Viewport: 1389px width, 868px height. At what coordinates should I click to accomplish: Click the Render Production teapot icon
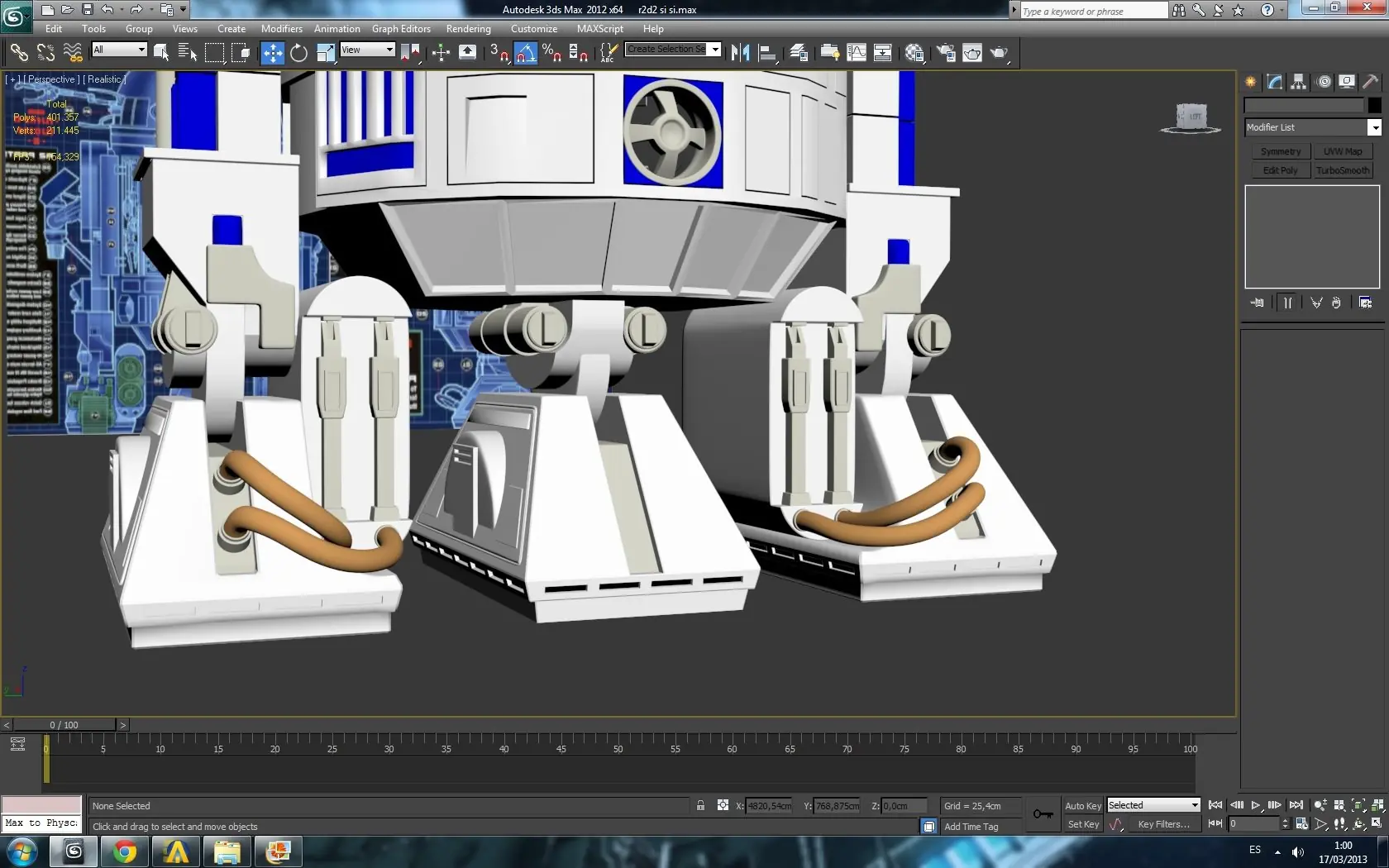tap(1000, 53)
